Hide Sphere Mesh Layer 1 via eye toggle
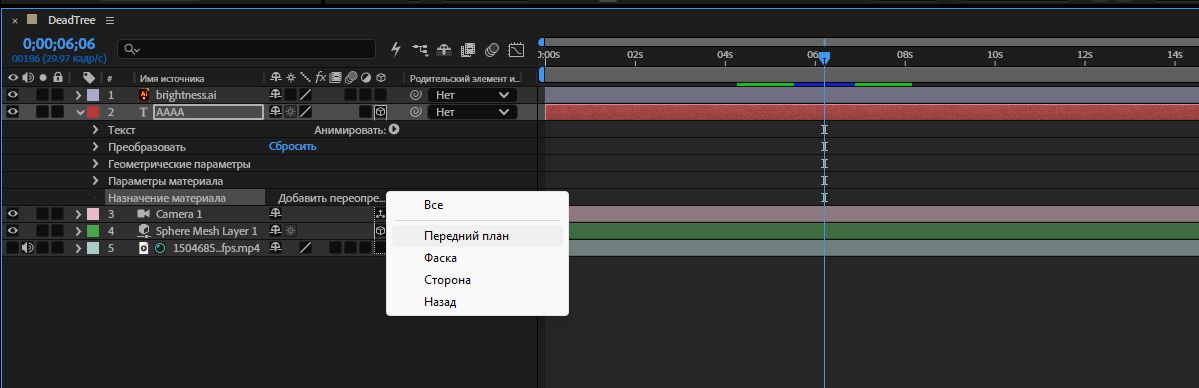This screenshot has height=388, width=1199. tap(12, 230)
